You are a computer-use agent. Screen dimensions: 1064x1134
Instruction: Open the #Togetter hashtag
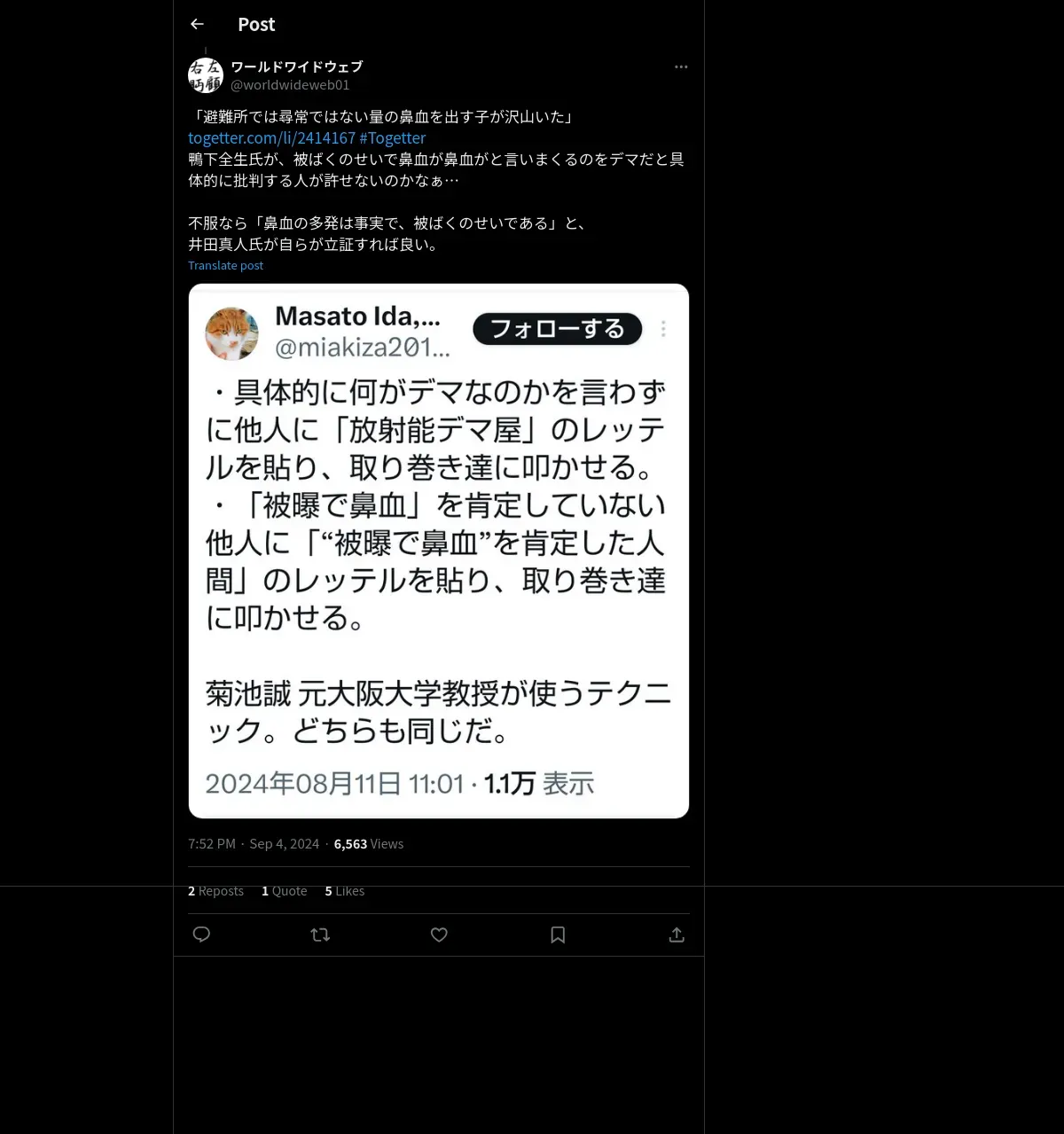pyautogui.click(x=393, y=138)
